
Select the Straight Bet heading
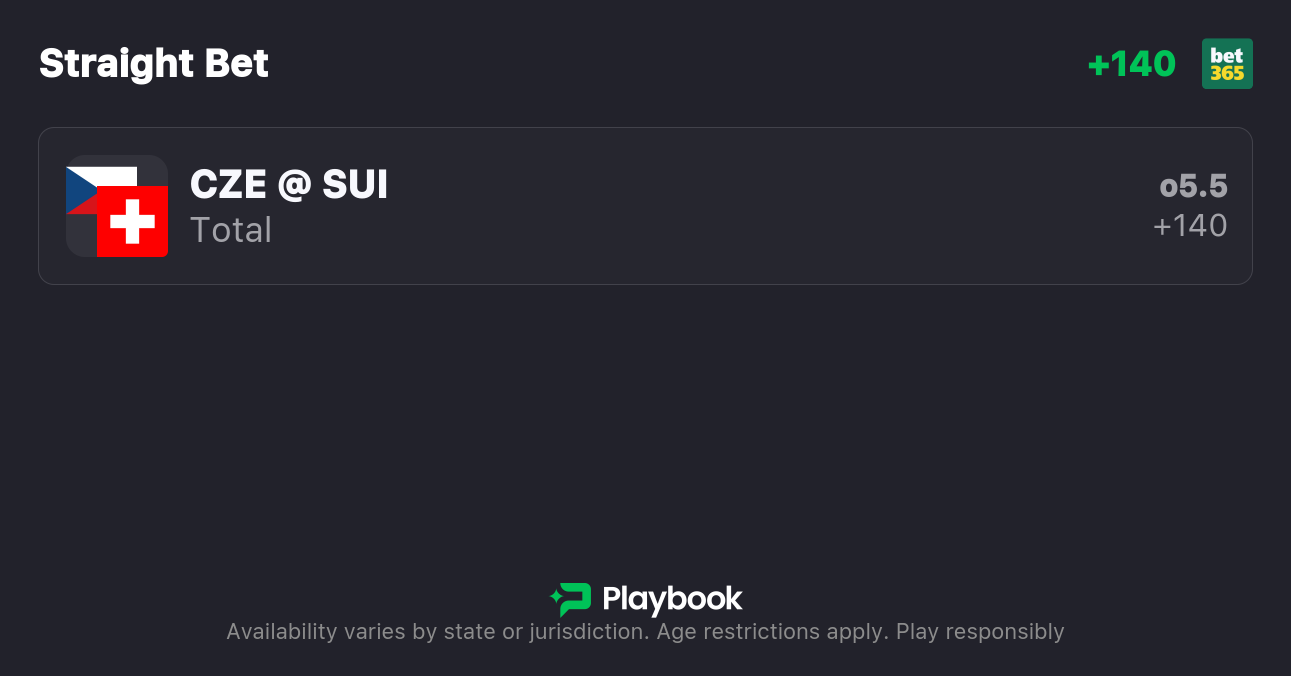click(x=154, y=64)
